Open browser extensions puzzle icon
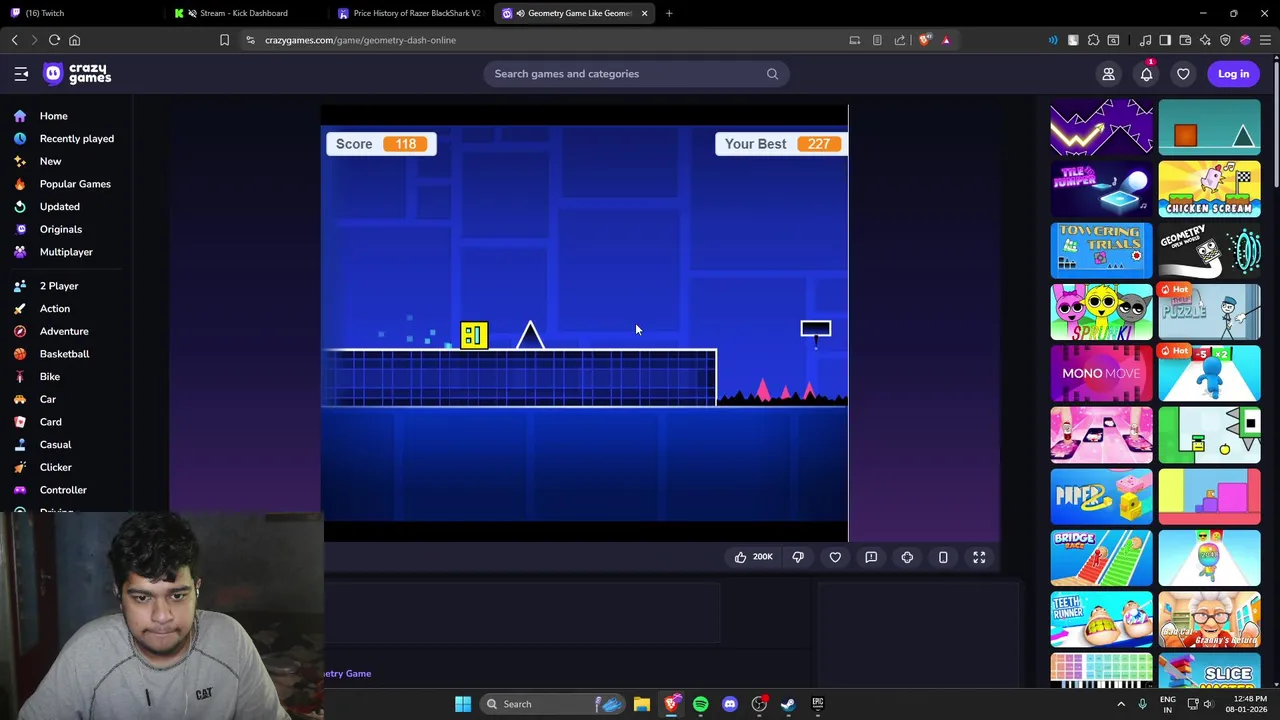Viewport: 1280px width, 720px height. coord(1093,40)
